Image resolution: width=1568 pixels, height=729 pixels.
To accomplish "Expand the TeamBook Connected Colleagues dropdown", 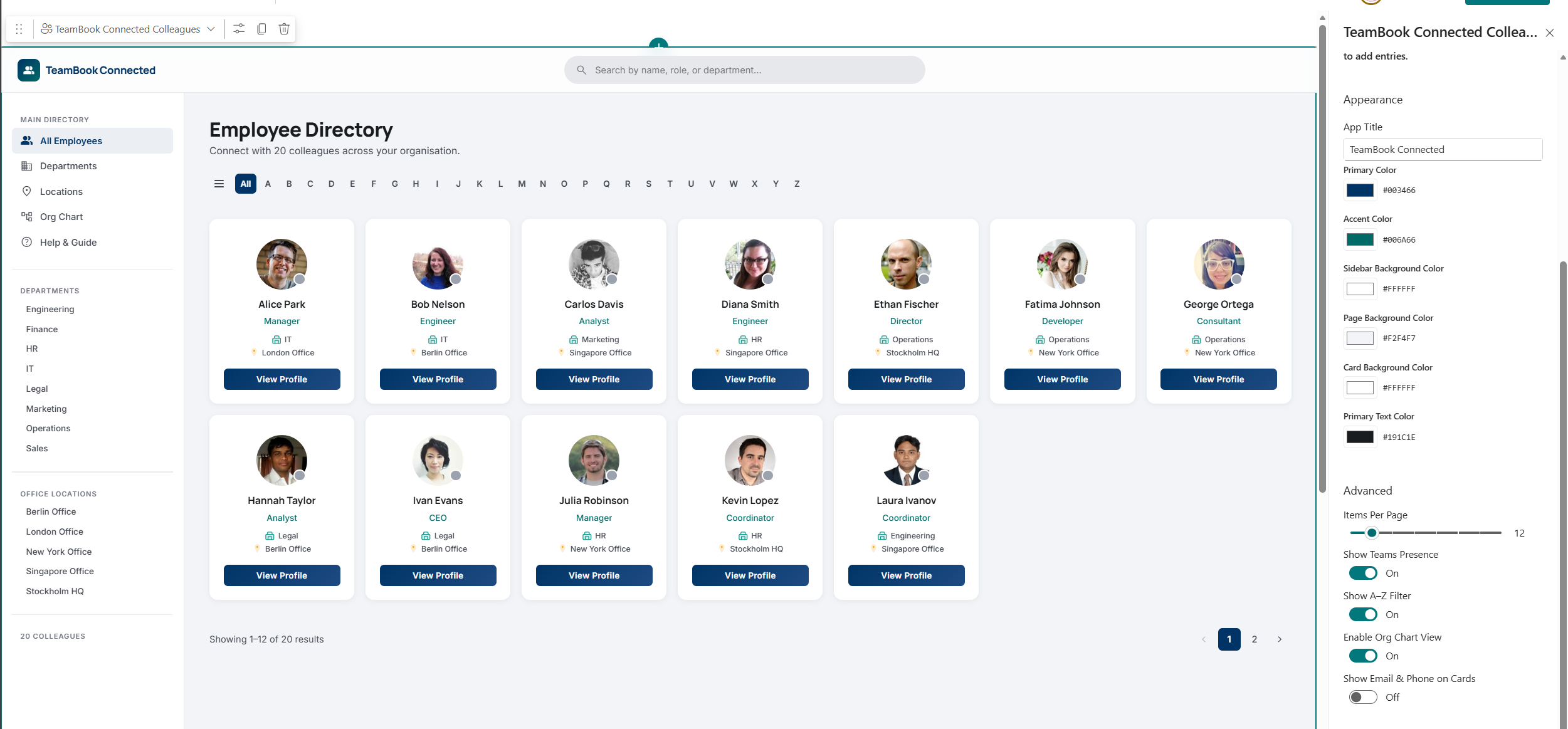I will click(211, 29).
